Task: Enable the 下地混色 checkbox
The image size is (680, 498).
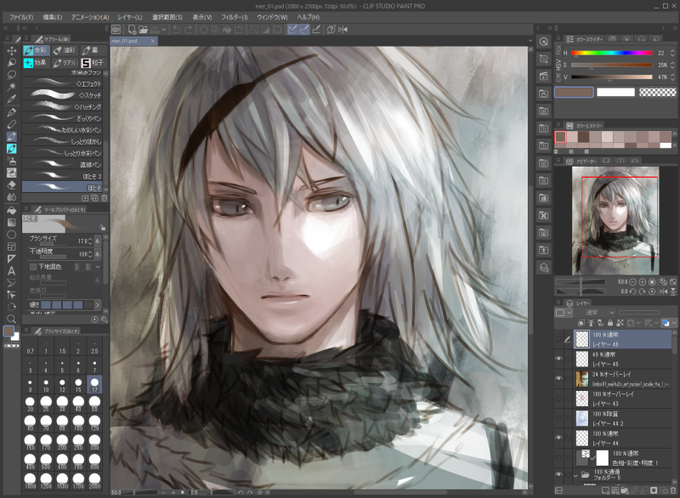Action: 33,266
